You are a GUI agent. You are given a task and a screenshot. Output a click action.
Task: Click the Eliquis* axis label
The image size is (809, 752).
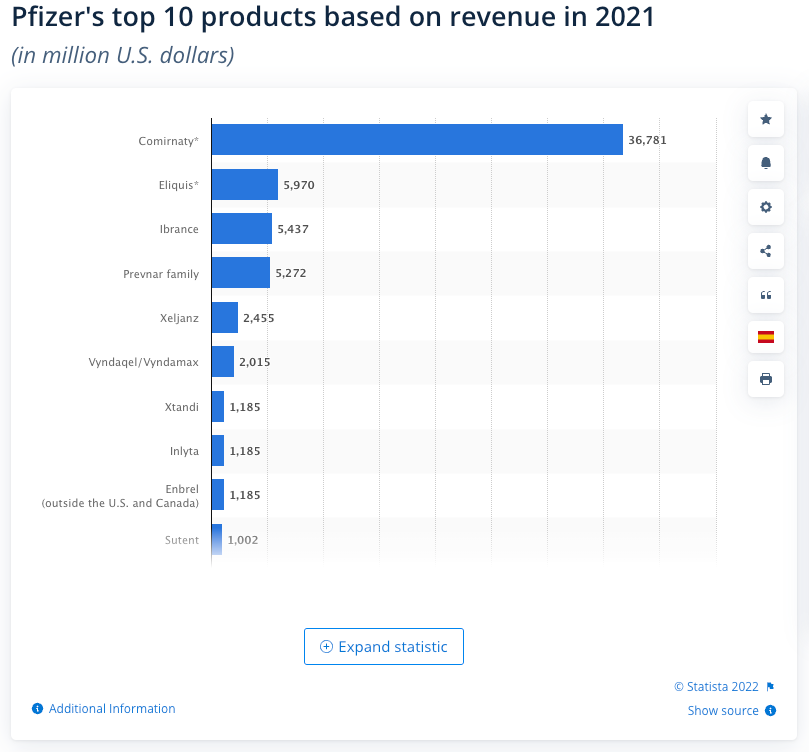pyautogui.click(x=179, y=185)
